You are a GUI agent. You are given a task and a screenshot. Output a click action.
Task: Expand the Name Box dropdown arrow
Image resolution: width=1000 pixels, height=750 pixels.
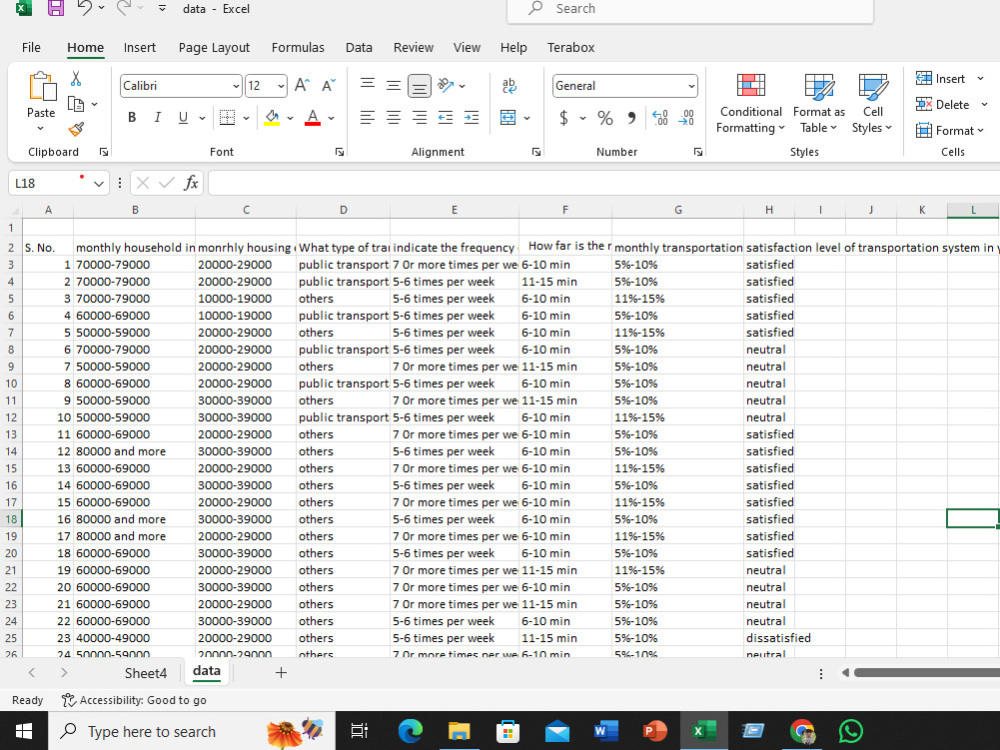point(98,184)
